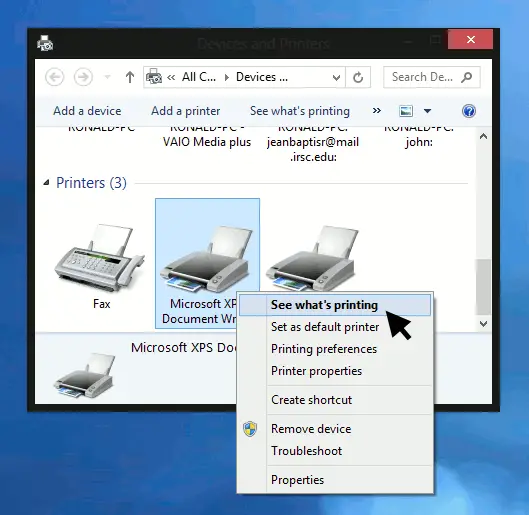This screenshot has width=529, height=515.
Task: Choose 'Troubleshoot' in context menu
Action: click(335, 451)
